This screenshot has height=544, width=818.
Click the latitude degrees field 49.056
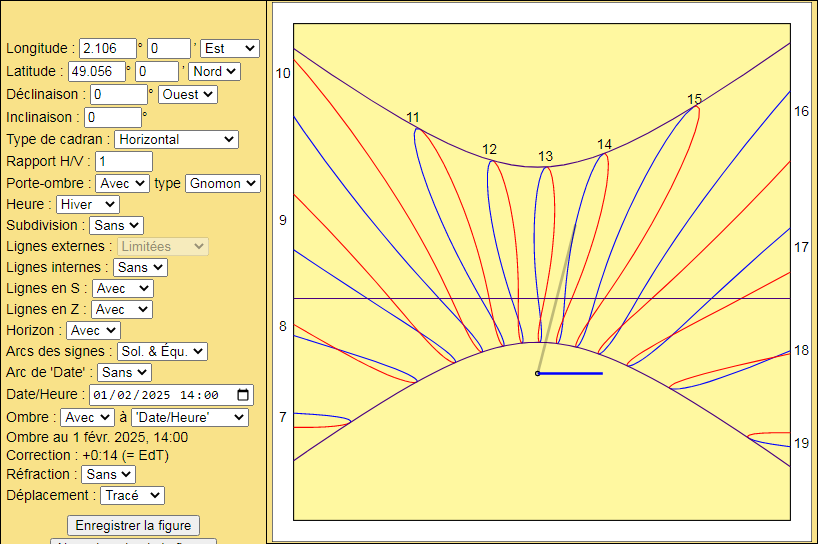[x=97, y=71]
